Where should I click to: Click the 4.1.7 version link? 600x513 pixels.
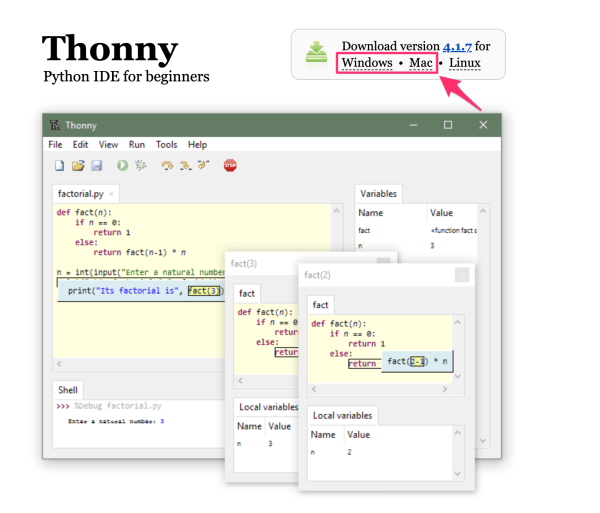coord(457,47)
